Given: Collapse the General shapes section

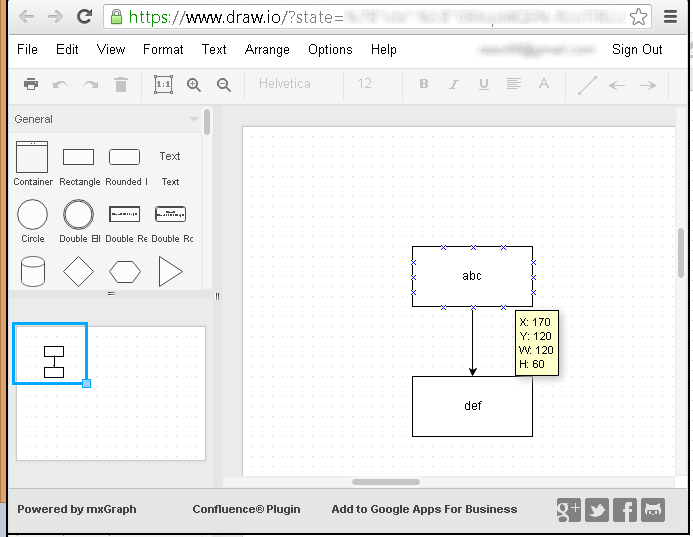Looking at the screenshot, I should 105,119.
